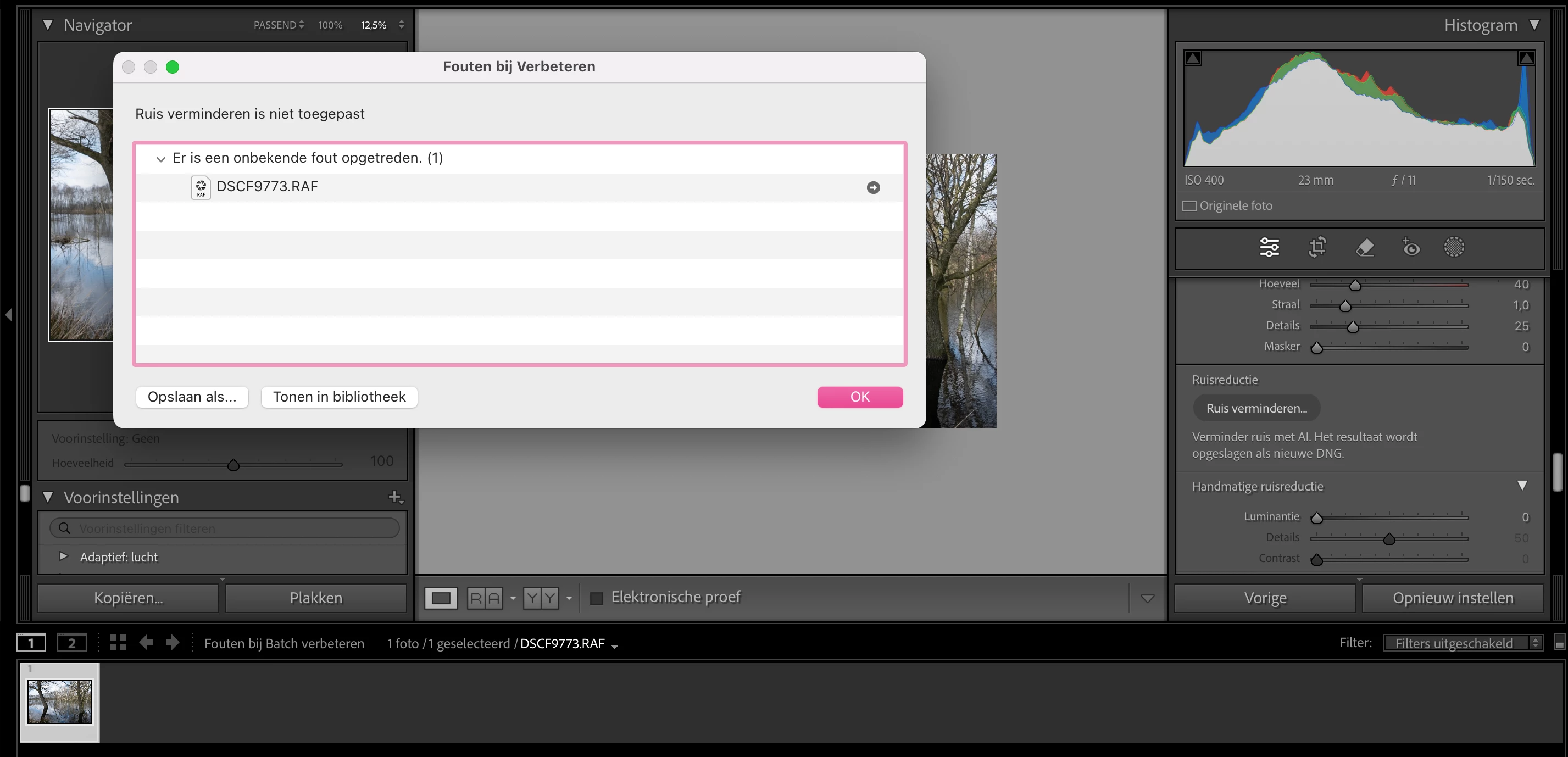Select the DSCF9773.RAF filmstrip thumbnail
The width and height of the screenshot is (1568, 757).
coord(60,702)
